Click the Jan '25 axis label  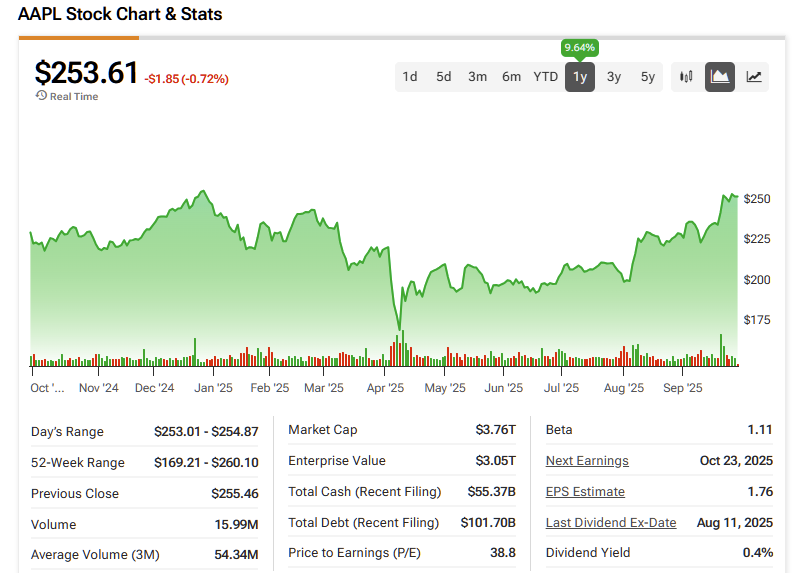point(213,388)
